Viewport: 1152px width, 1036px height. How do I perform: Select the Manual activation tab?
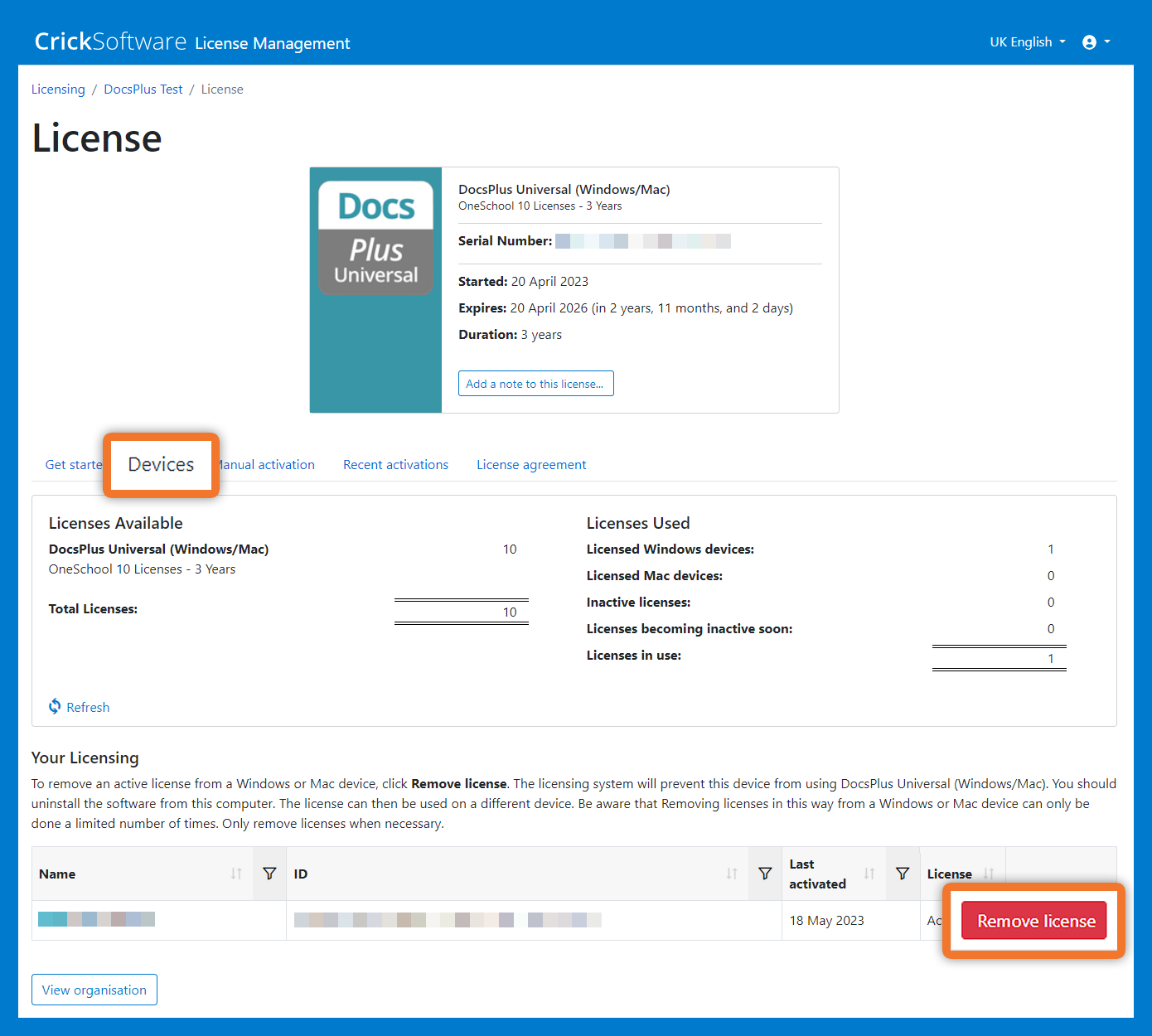[268, 465]
